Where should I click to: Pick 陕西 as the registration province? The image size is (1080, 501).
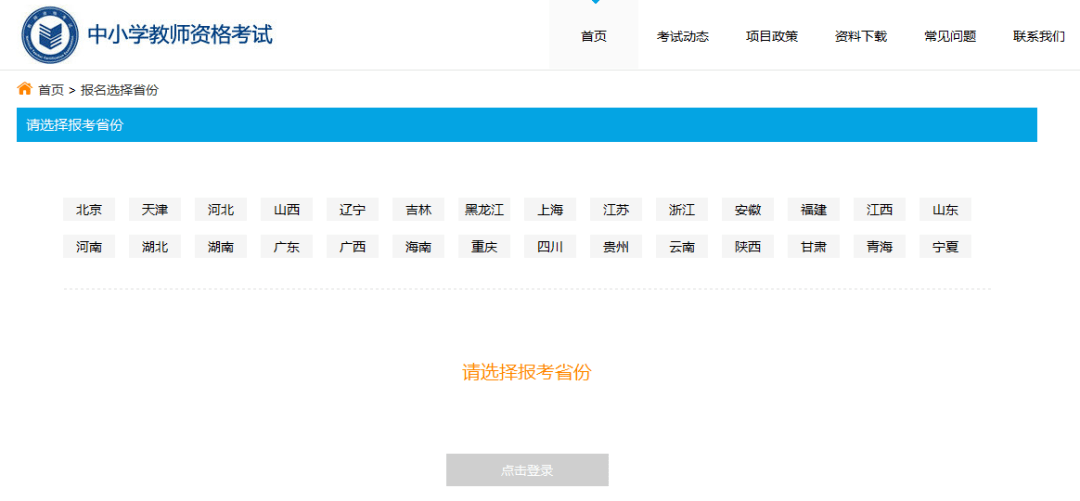[x=747, y=247]
